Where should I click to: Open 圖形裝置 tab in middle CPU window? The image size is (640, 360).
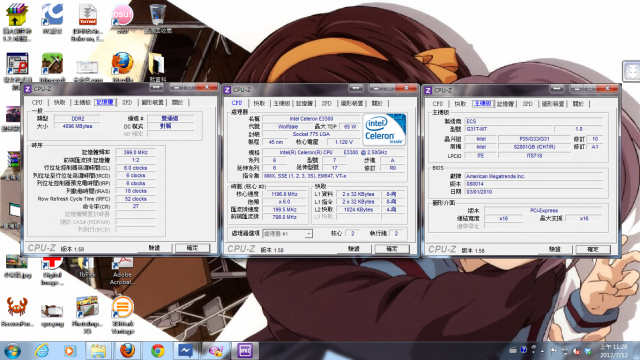point(352,103)
